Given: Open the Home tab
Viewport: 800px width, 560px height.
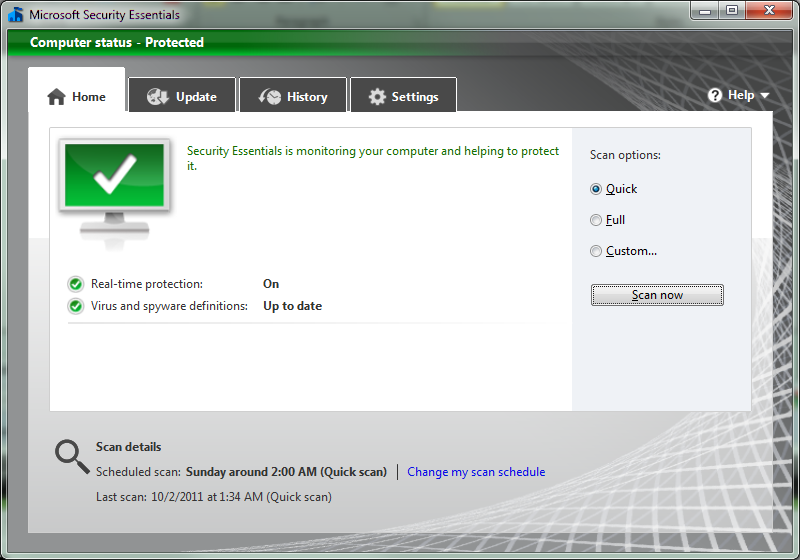Looking at the screenshot, I should [77, 90].
